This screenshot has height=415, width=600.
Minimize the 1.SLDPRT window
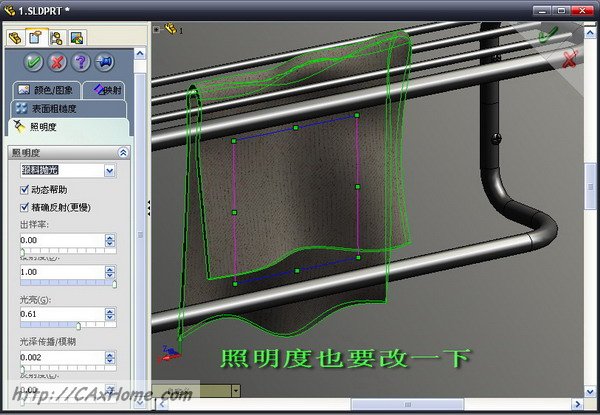tap(542, 11)
